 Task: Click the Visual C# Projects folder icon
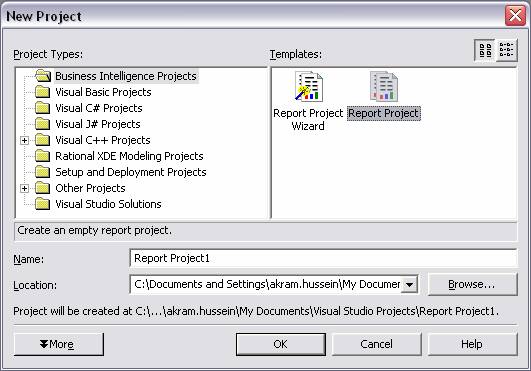[x=43, y=108]
